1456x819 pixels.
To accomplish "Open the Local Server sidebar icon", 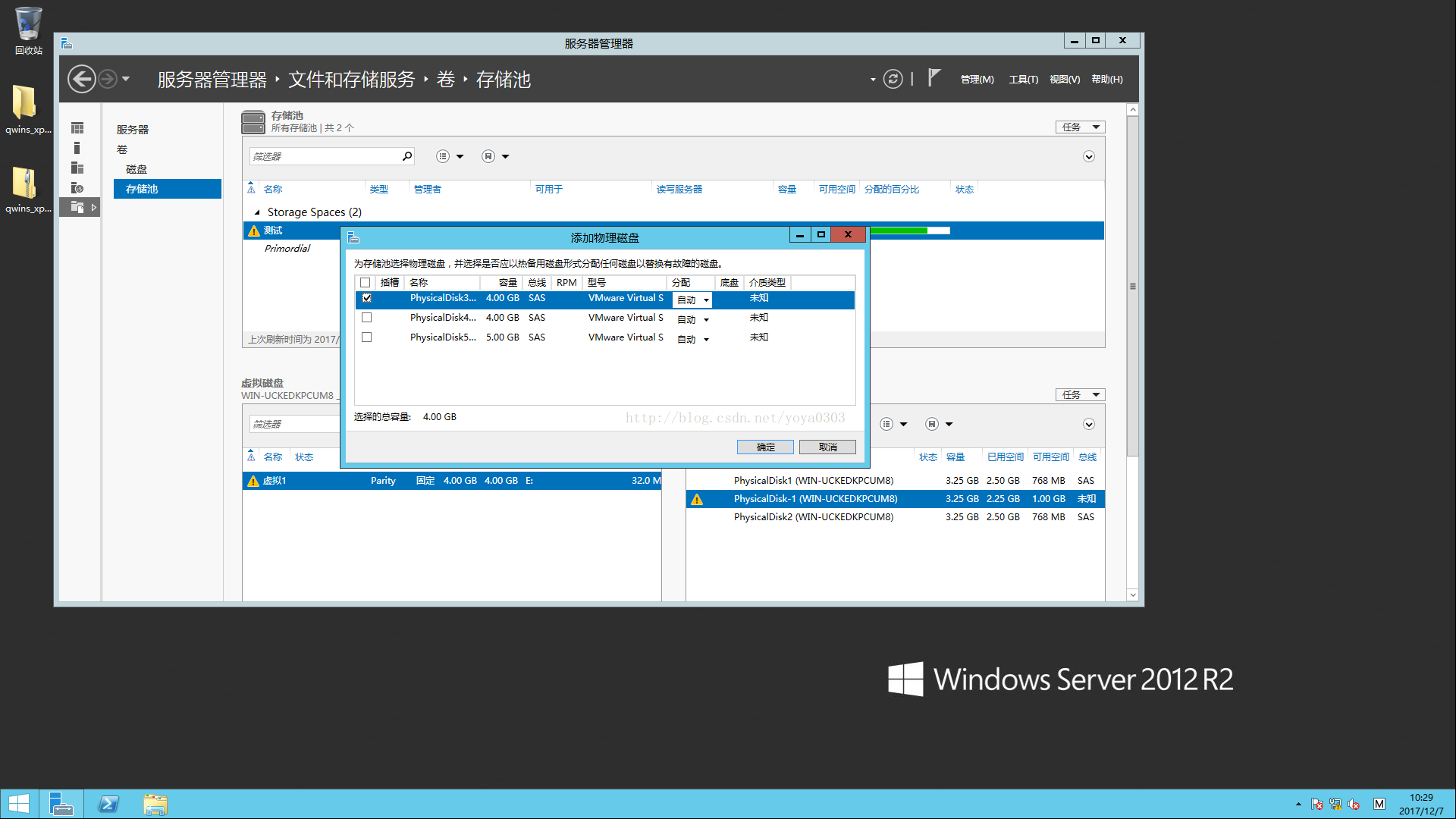I will 77,148.
